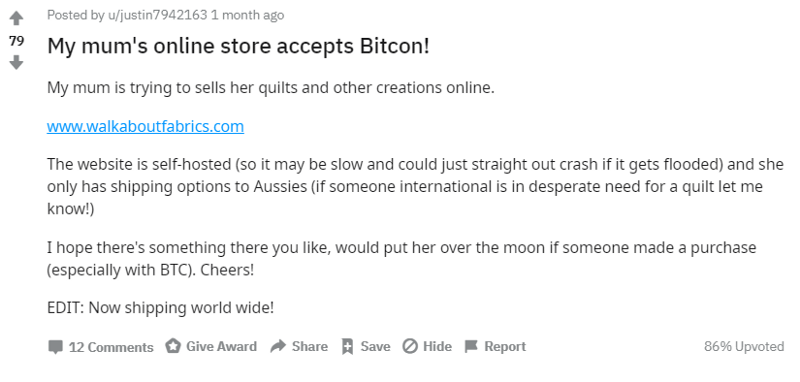Click the curved Share arrow icon
Screen dimensions: 800x382
(x=278, y=347)
